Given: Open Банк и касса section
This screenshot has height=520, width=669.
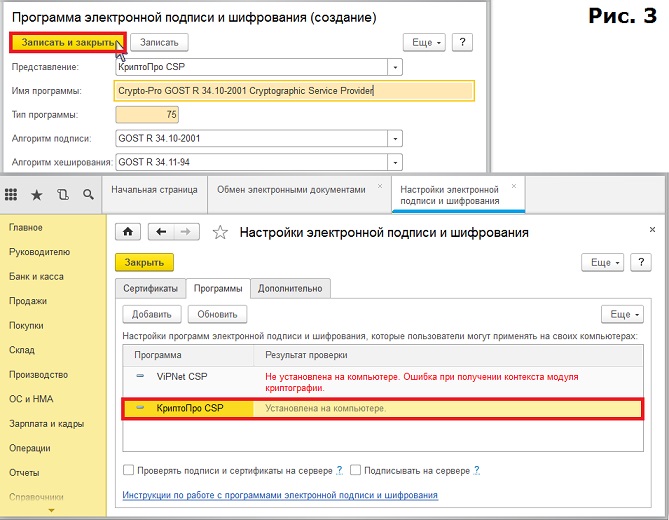Looking at the screenshot, I should pyautogui.click(x=36, y=276).
